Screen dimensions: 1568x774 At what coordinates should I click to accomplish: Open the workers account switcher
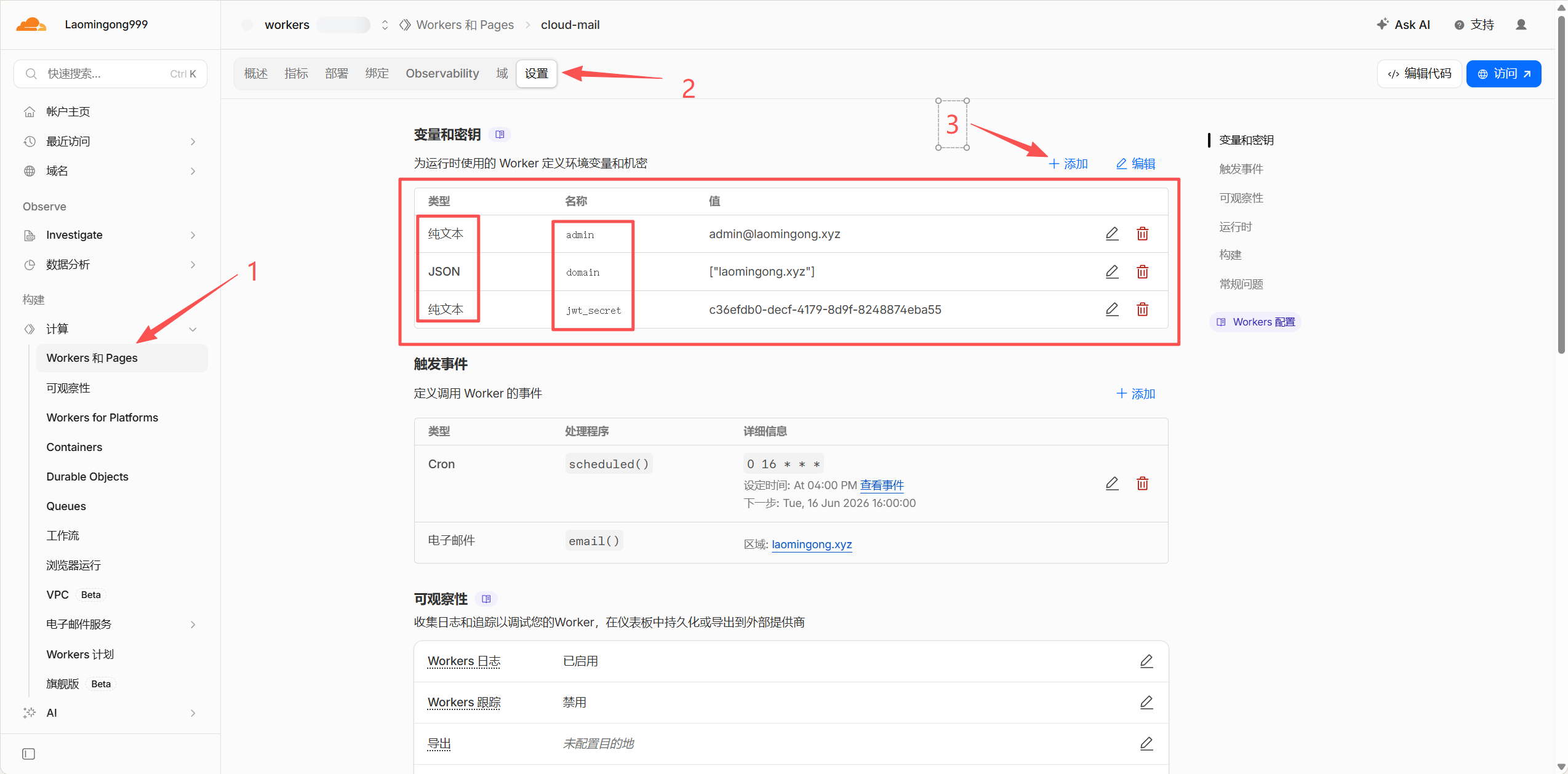(x=385, y=25)
